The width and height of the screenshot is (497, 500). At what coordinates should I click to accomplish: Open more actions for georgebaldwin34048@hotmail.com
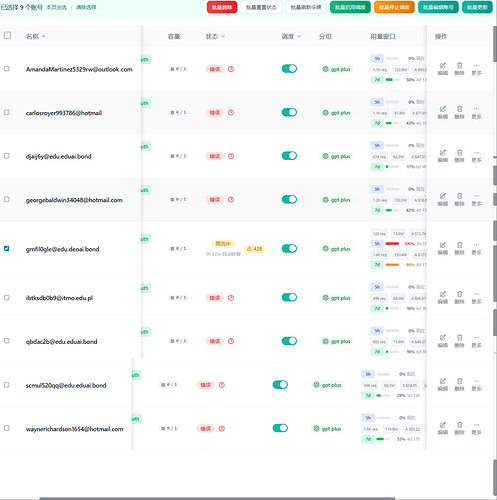(x=476, y=200)
